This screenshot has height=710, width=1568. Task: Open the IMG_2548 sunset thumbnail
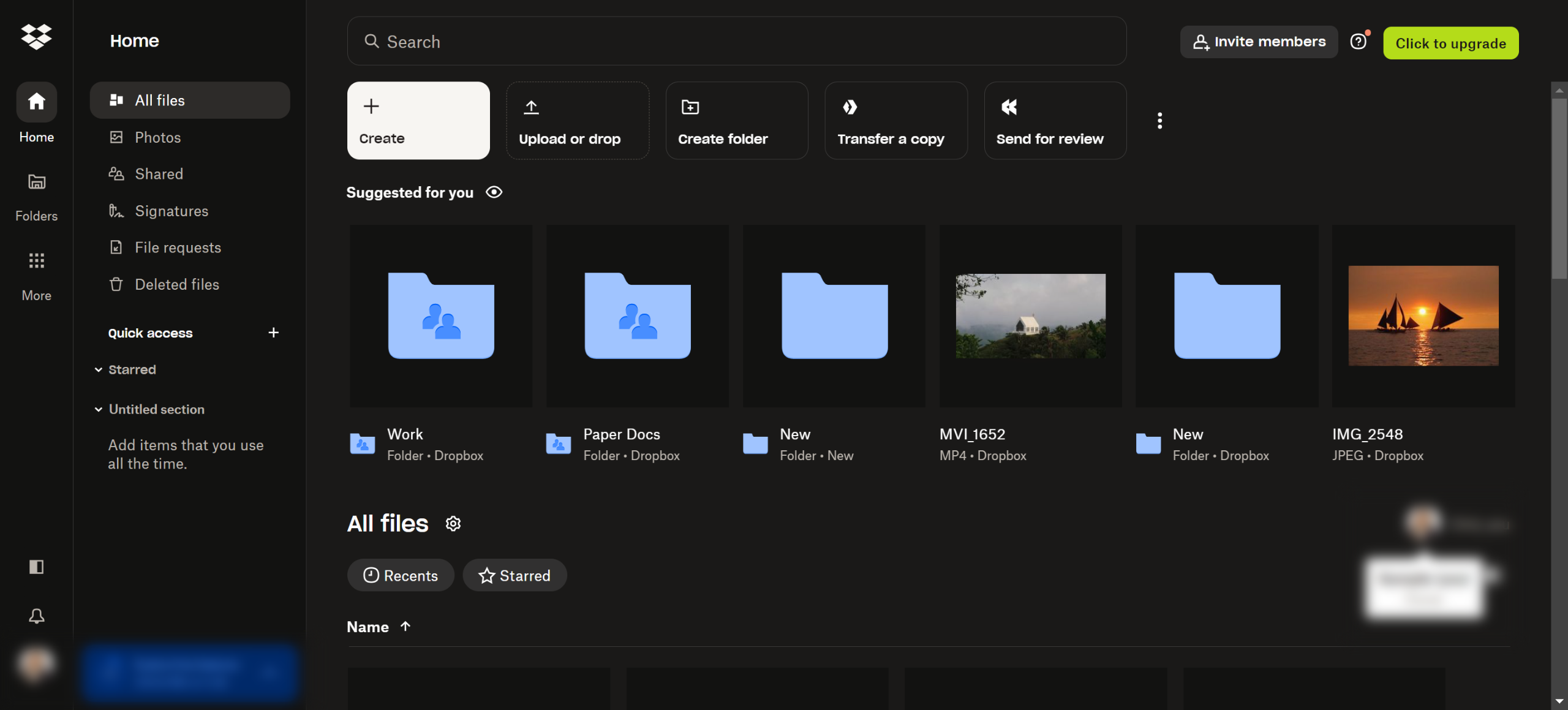[x=1423, y=315]
